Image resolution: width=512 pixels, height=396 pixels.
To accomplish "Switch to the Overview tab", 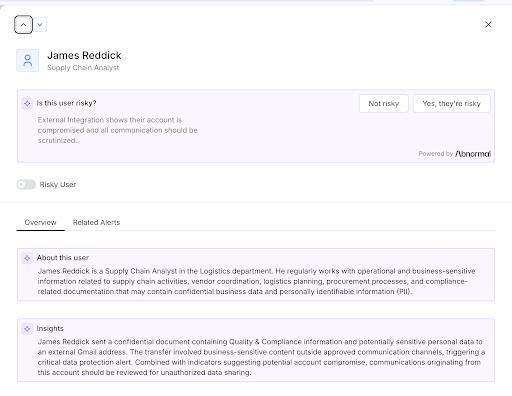I will (40, 222).
